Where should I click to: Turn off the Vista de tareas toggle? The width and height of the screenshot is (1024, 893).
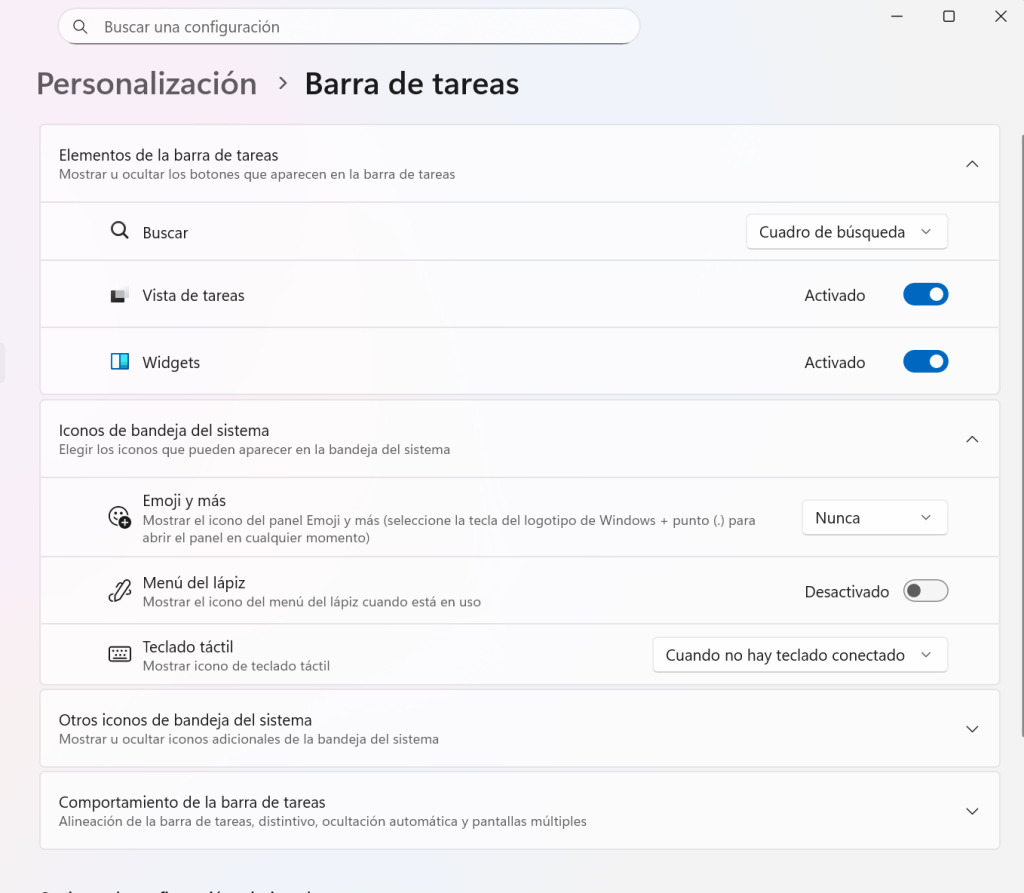(925, 295)
